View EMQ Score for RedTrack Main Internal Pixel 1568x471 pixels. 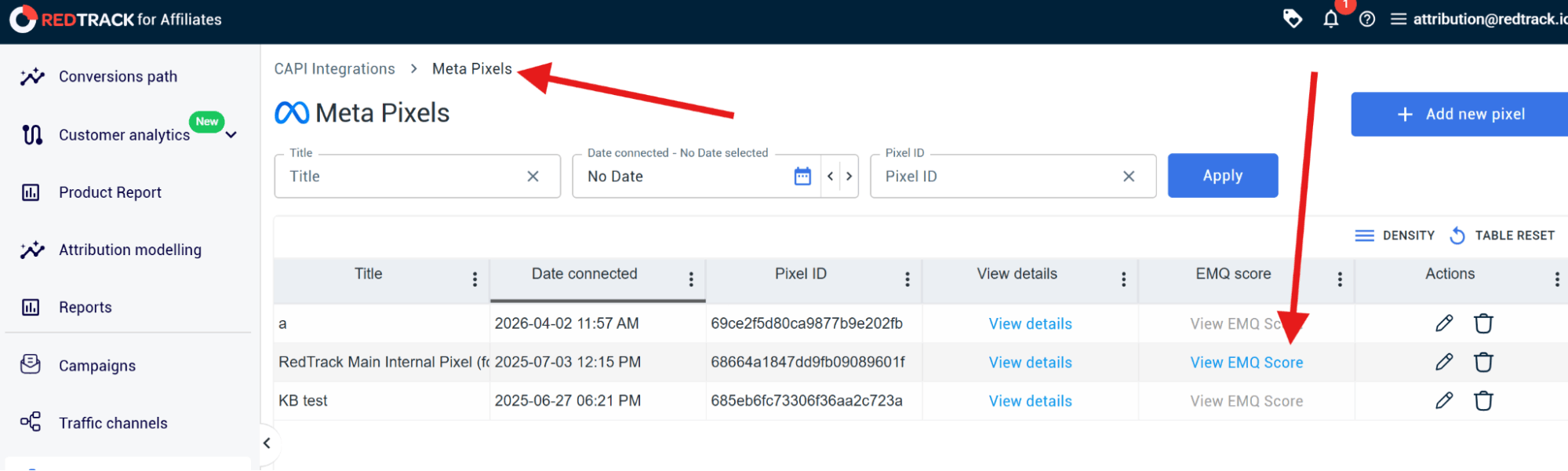(x=1246, y=362)
